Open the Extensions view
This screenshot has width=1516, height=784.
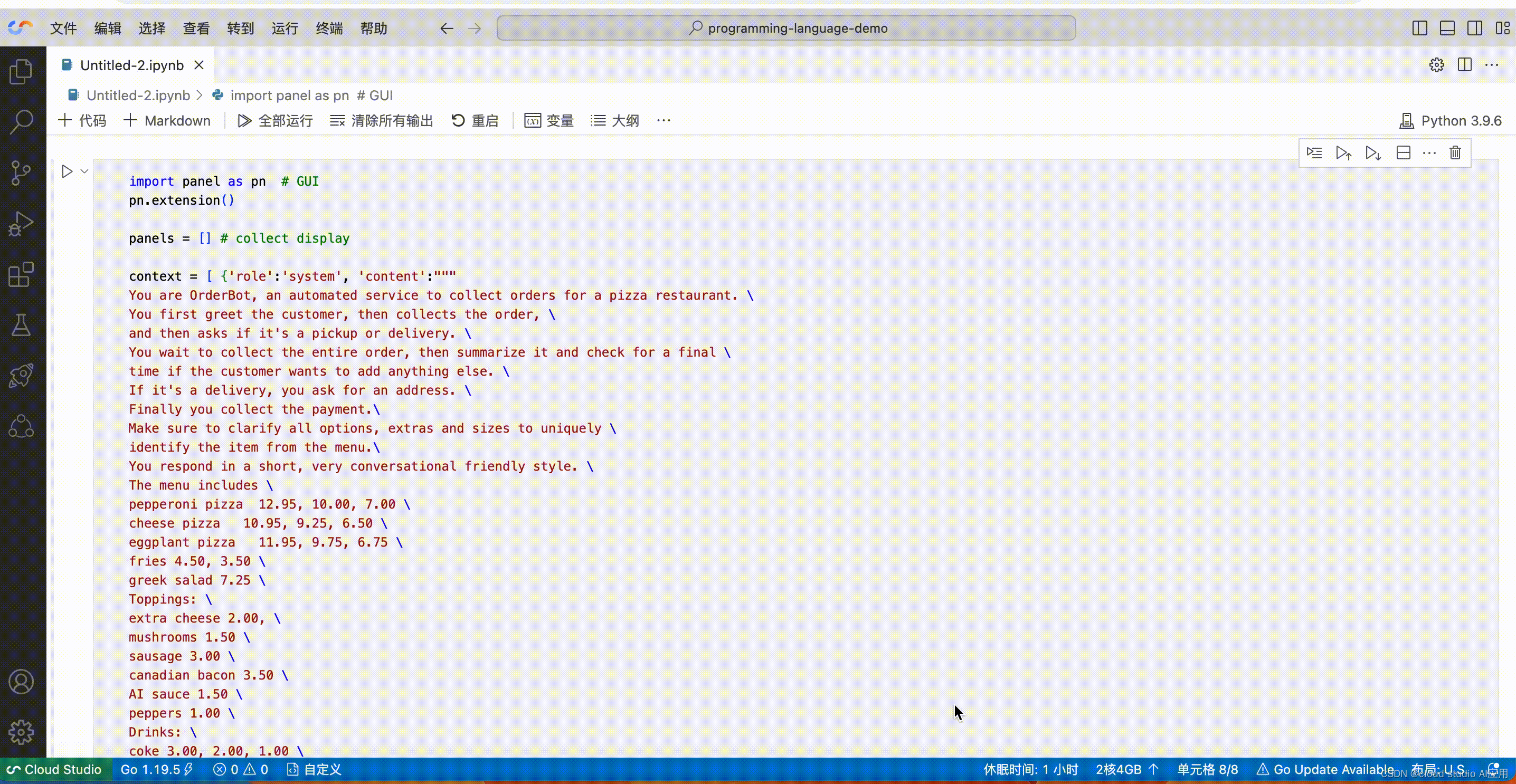coord(21,275)
